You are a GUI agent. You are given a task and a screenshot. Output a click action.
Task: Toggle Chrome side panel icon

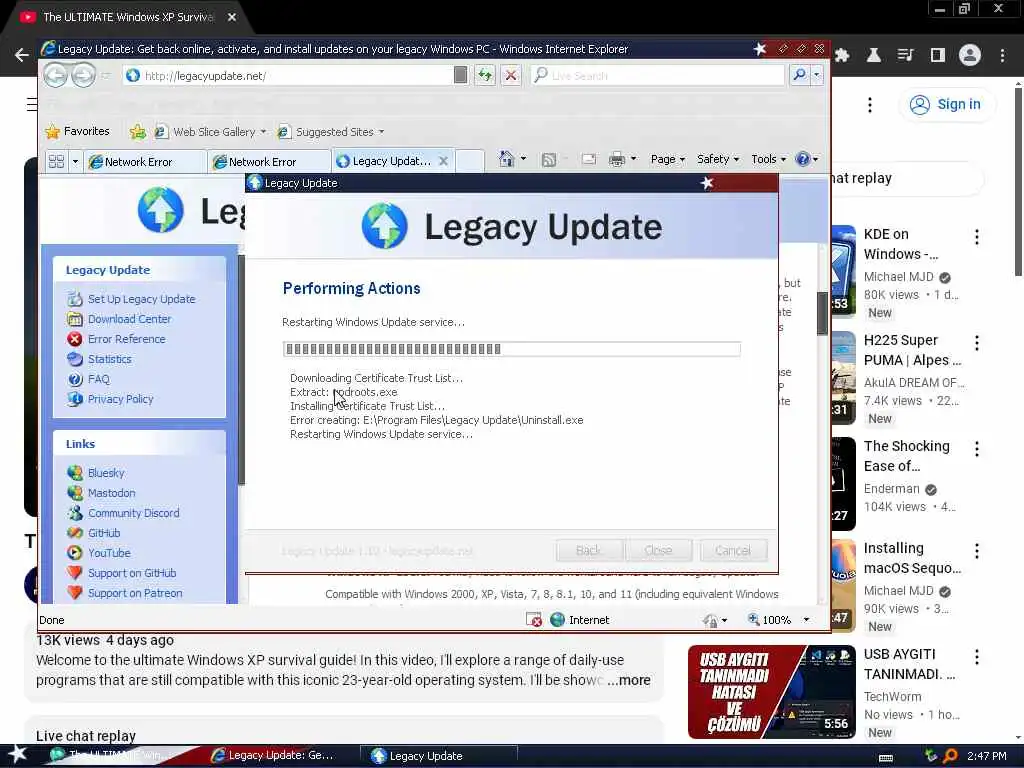click(938, 55)
